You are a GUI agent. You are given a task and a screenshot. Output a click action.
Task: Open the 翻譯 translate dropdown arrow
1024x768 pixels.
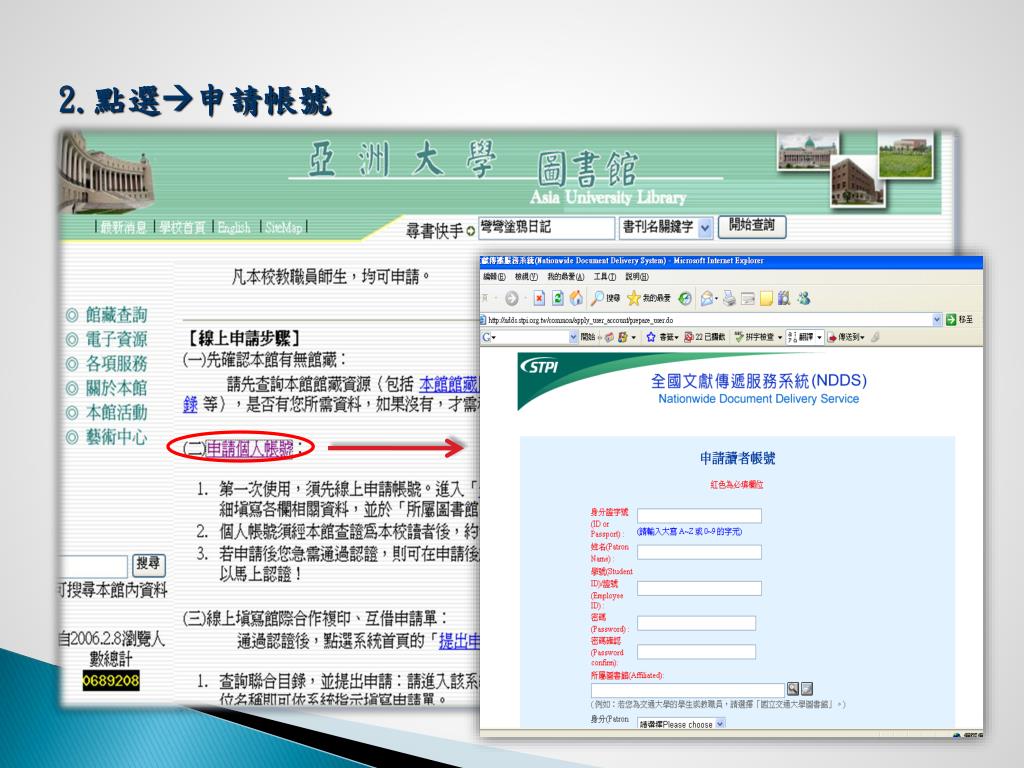tap(820, 337)
